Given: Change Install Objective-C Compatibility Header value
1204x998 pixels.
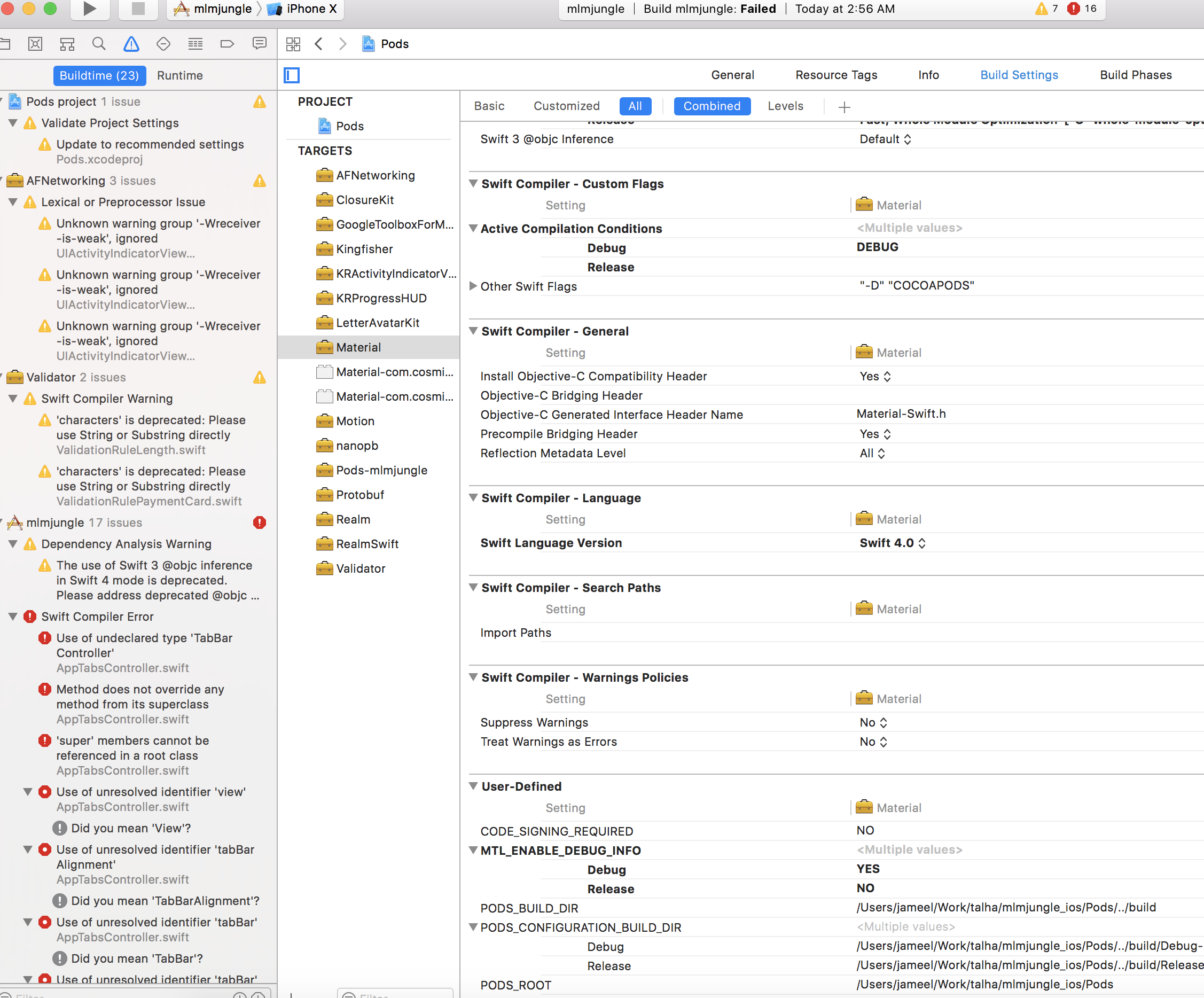Looking at the screenshot, I should (875, 377).
